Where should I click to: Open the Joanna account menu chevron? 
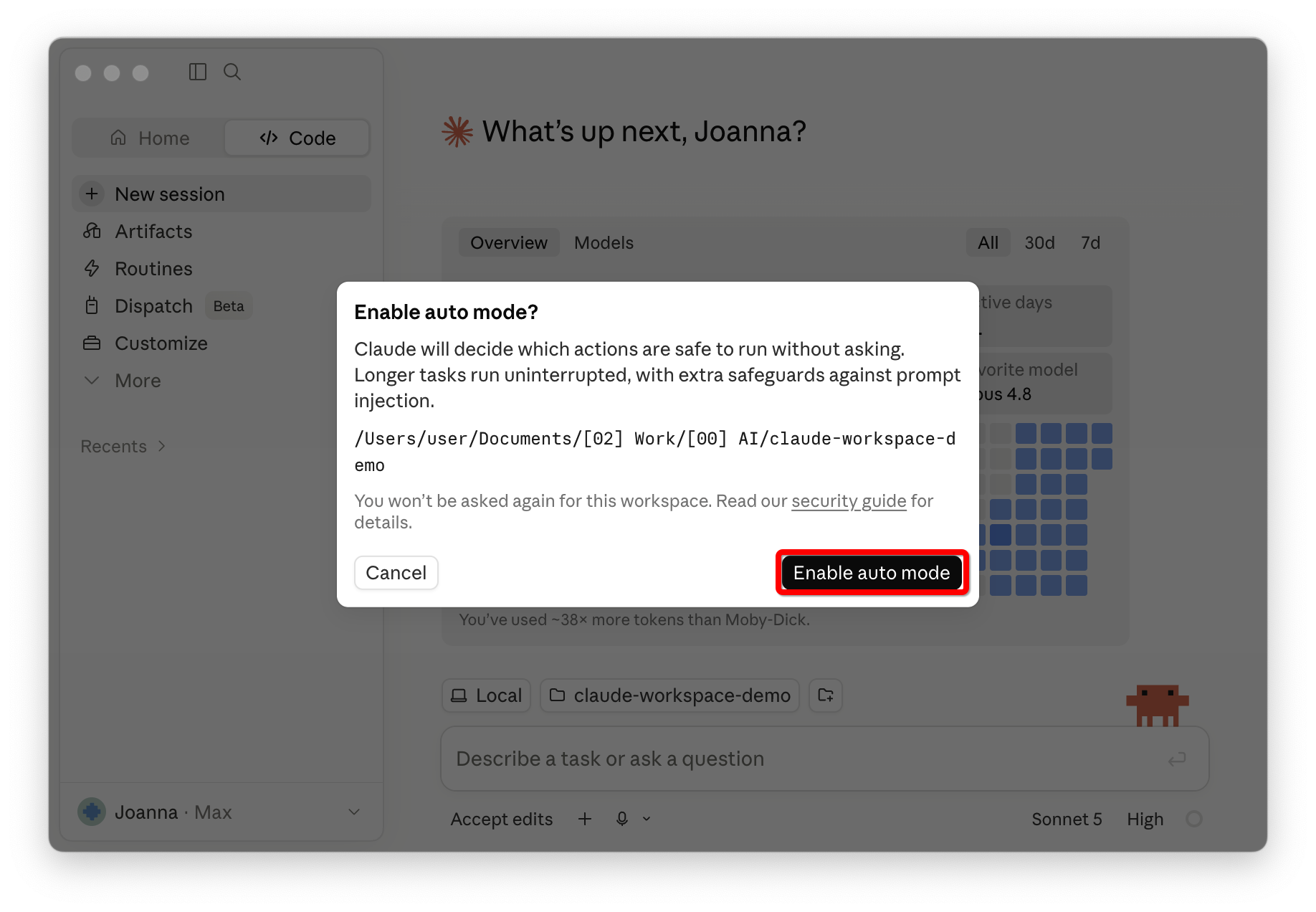[354, 812]
